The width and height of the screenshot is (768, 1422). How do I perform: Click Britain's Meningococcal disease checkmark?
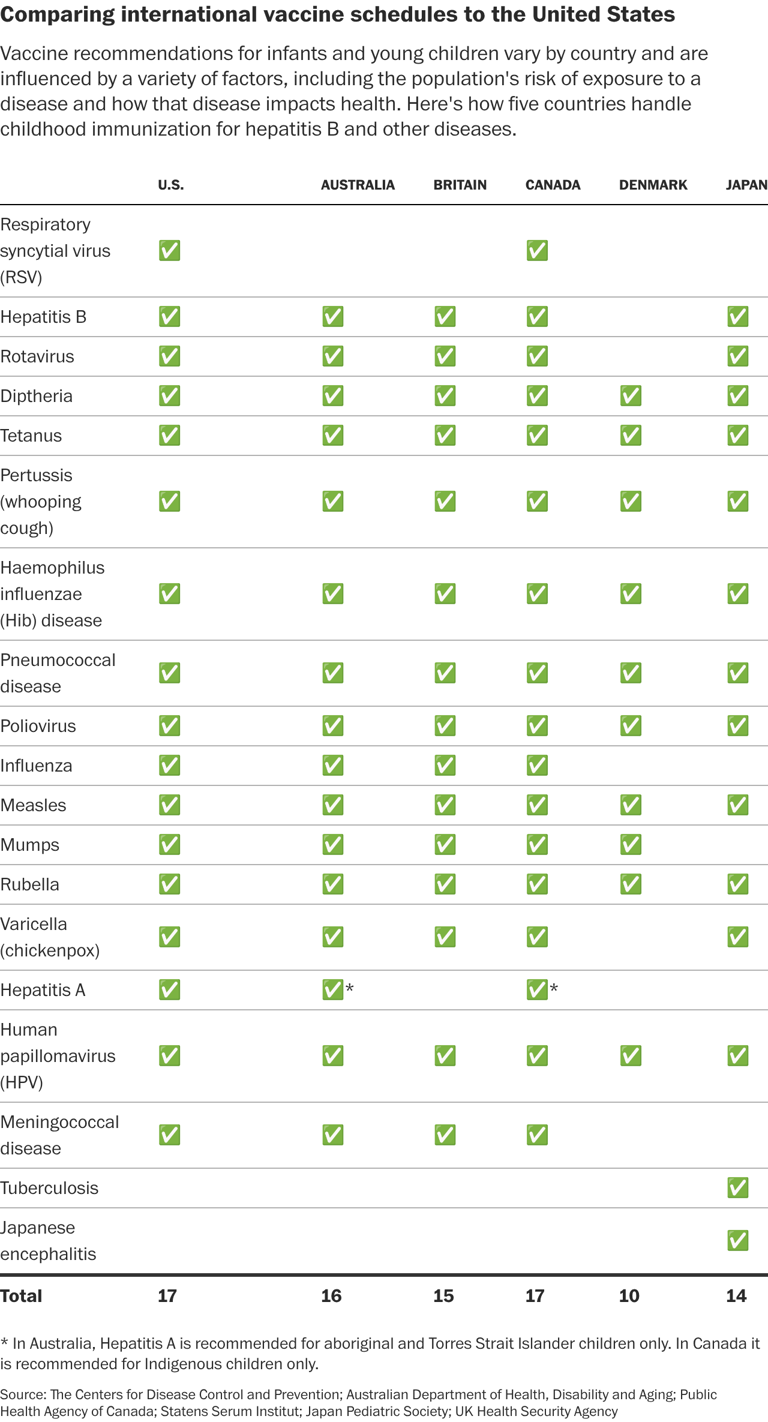pyautogui.click(x=445, y=1135)
